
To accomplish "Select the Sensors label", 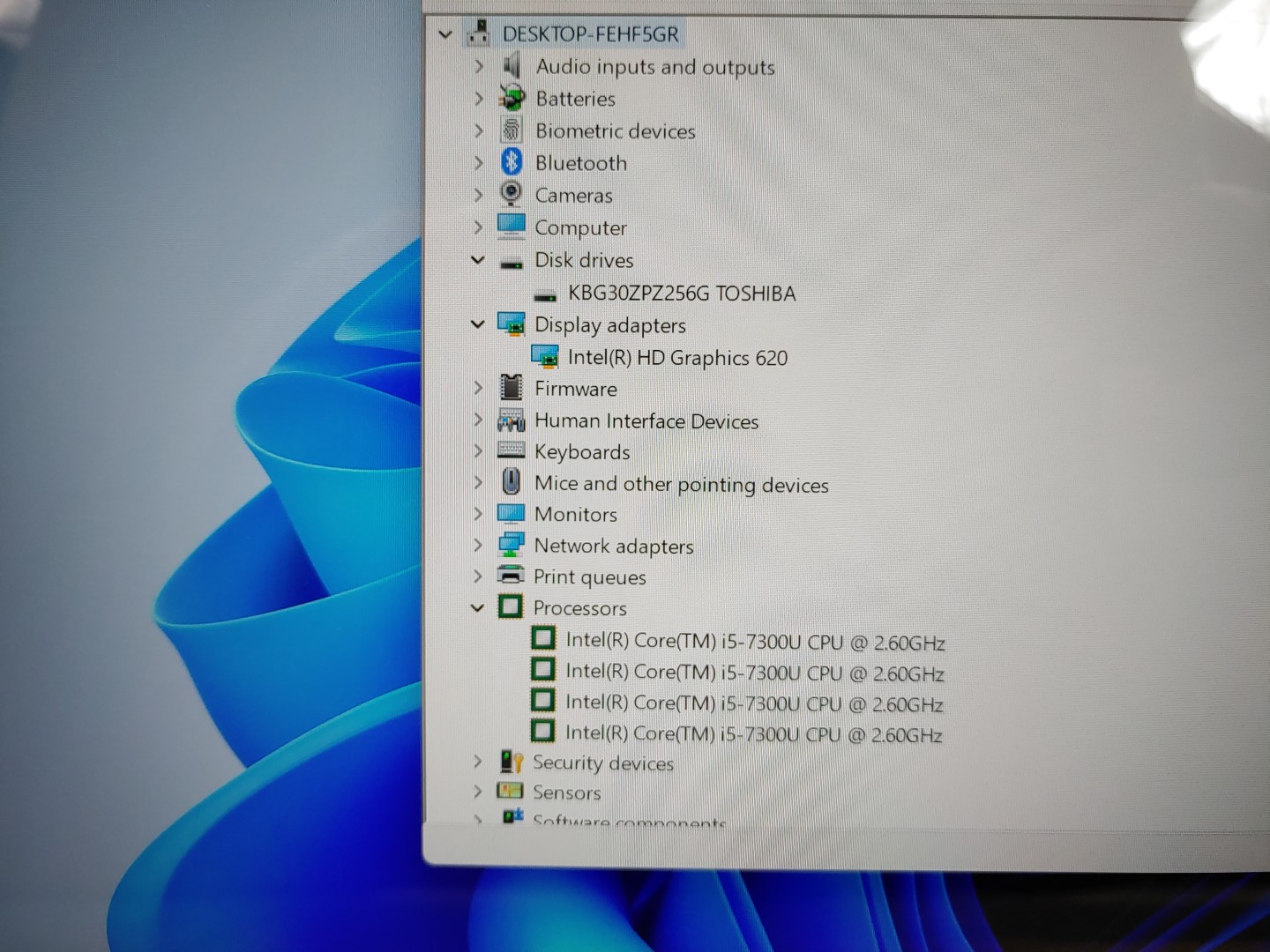I will pyautogui.click(x=566, y=792).
